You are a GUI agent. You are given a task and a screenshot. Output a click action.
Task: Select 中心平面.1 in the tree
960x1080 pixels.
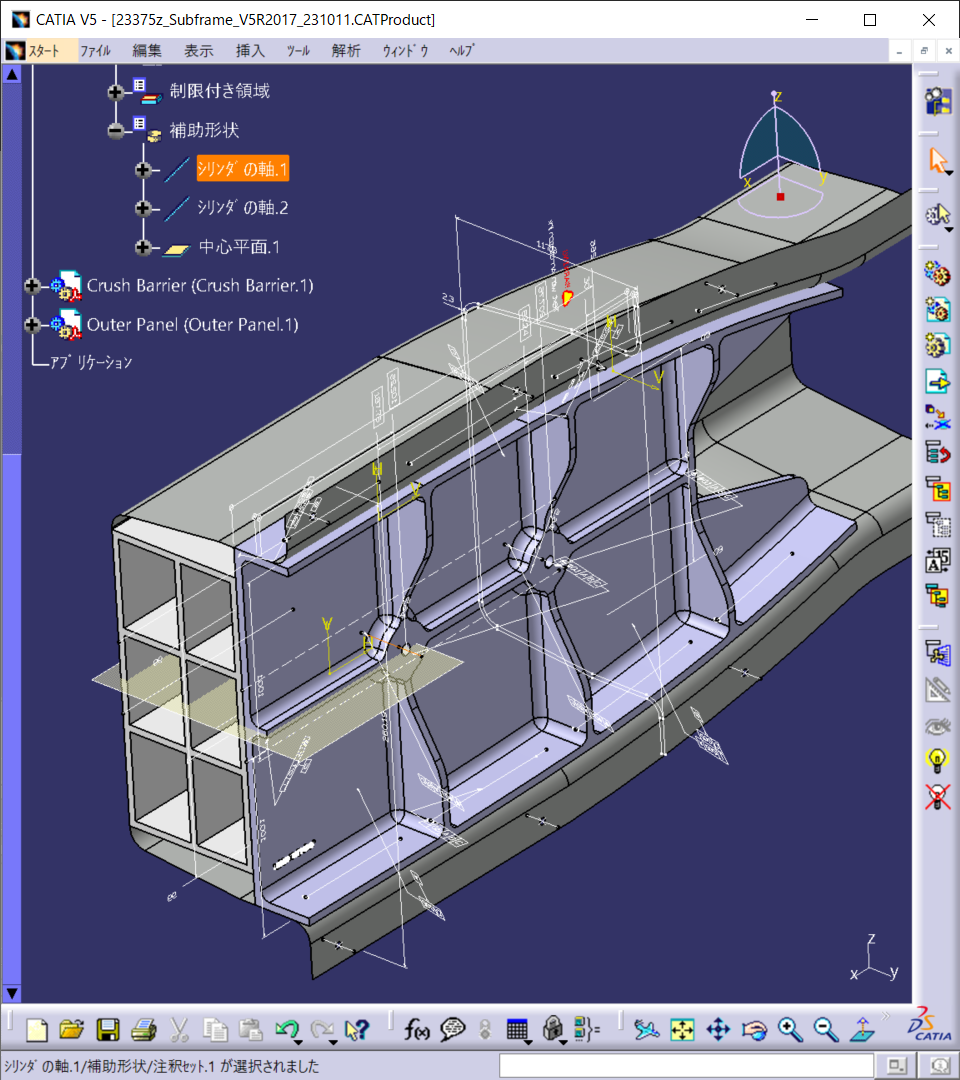239,247
